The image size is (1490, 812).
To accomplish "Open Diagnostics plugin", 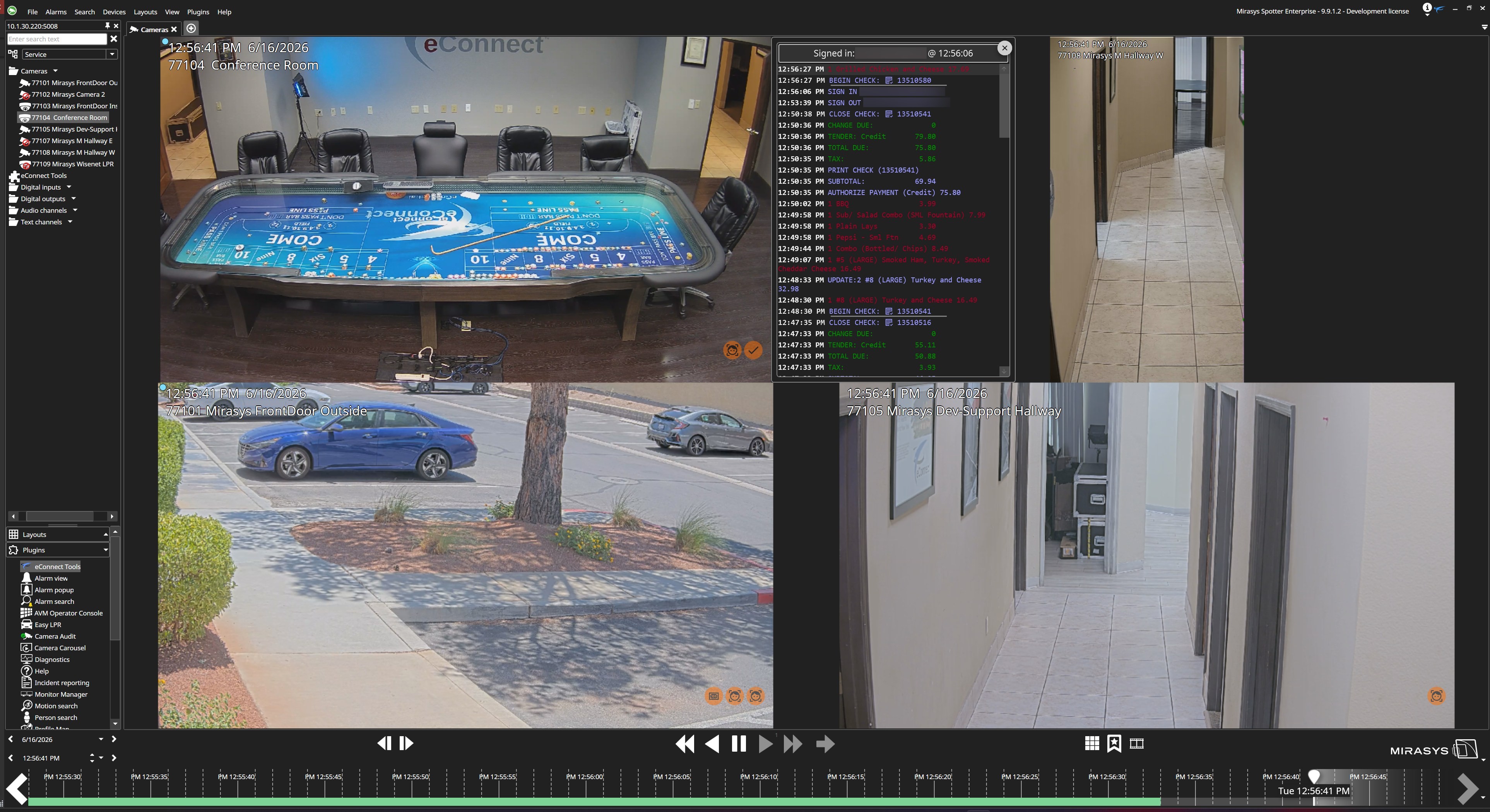I will click(45, 659).
